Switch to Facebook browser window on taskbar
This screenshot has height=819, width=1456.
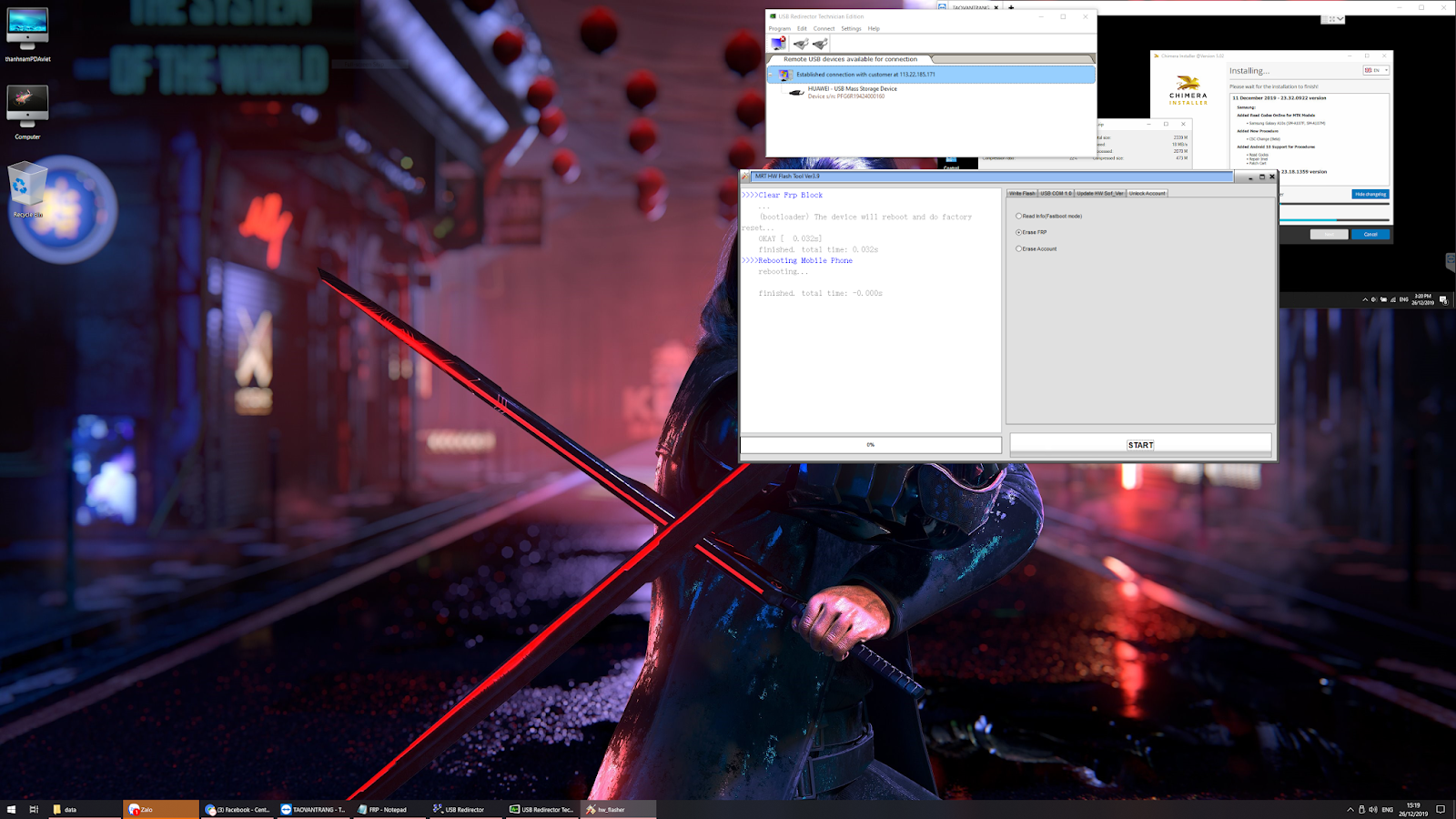point(238,809)
